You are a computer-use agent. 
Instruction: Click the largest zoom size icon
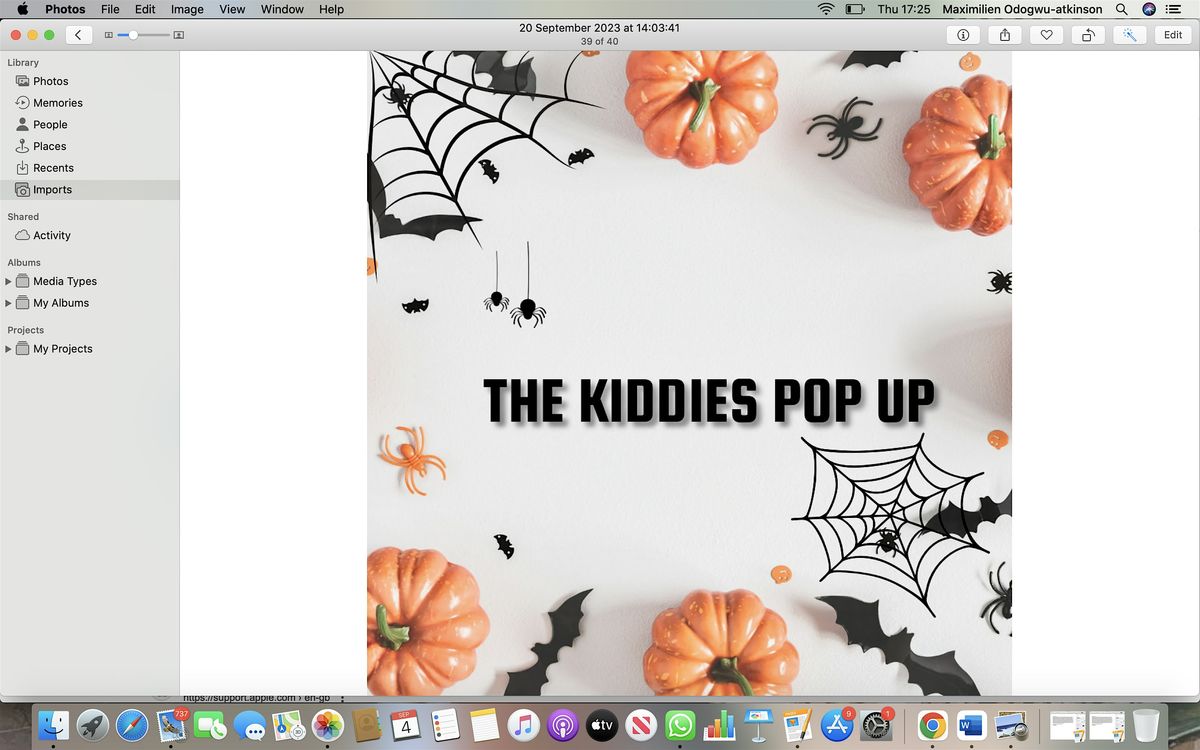pos(179,35)
